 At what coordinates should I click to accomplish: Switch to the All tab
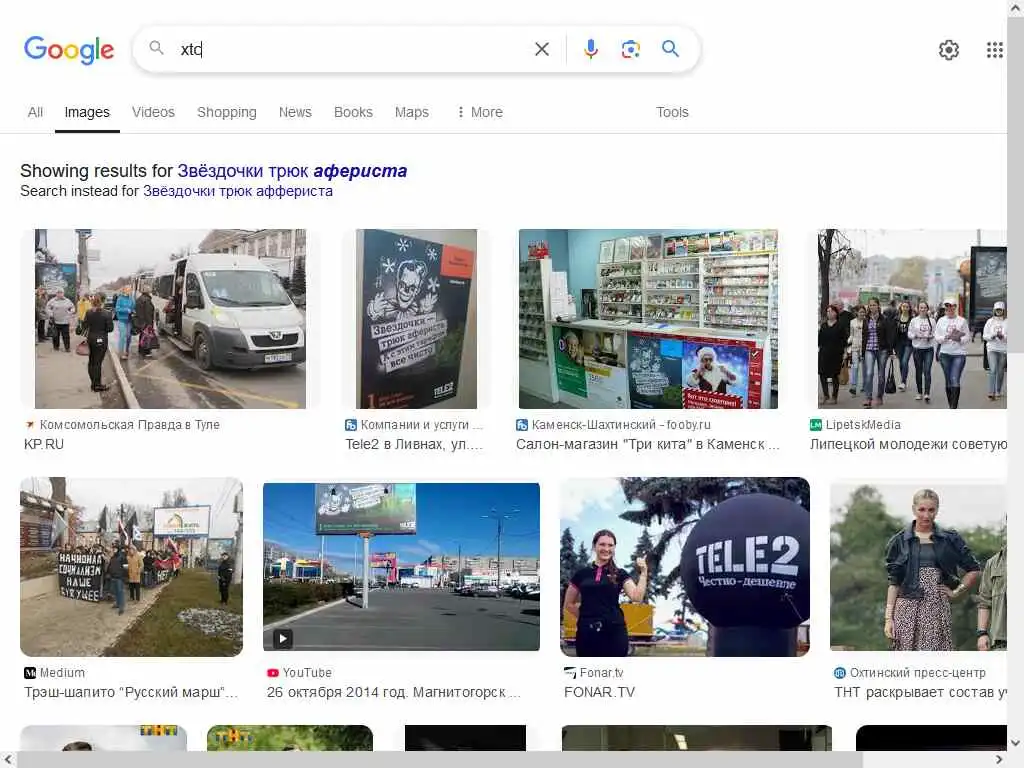[x=35, y=112]
